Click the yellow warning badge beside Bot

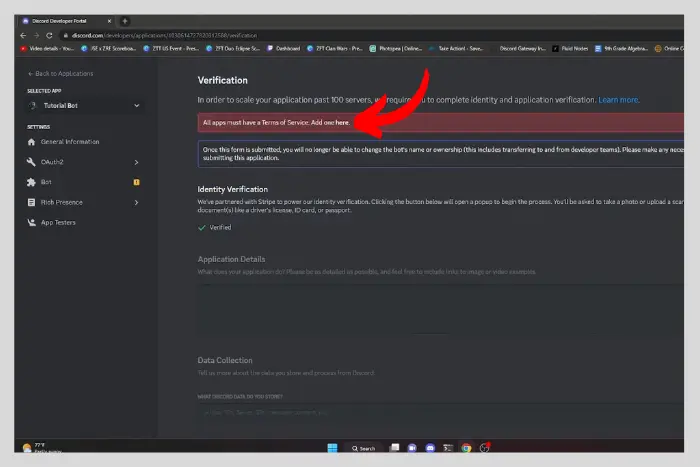pos(137,182)
